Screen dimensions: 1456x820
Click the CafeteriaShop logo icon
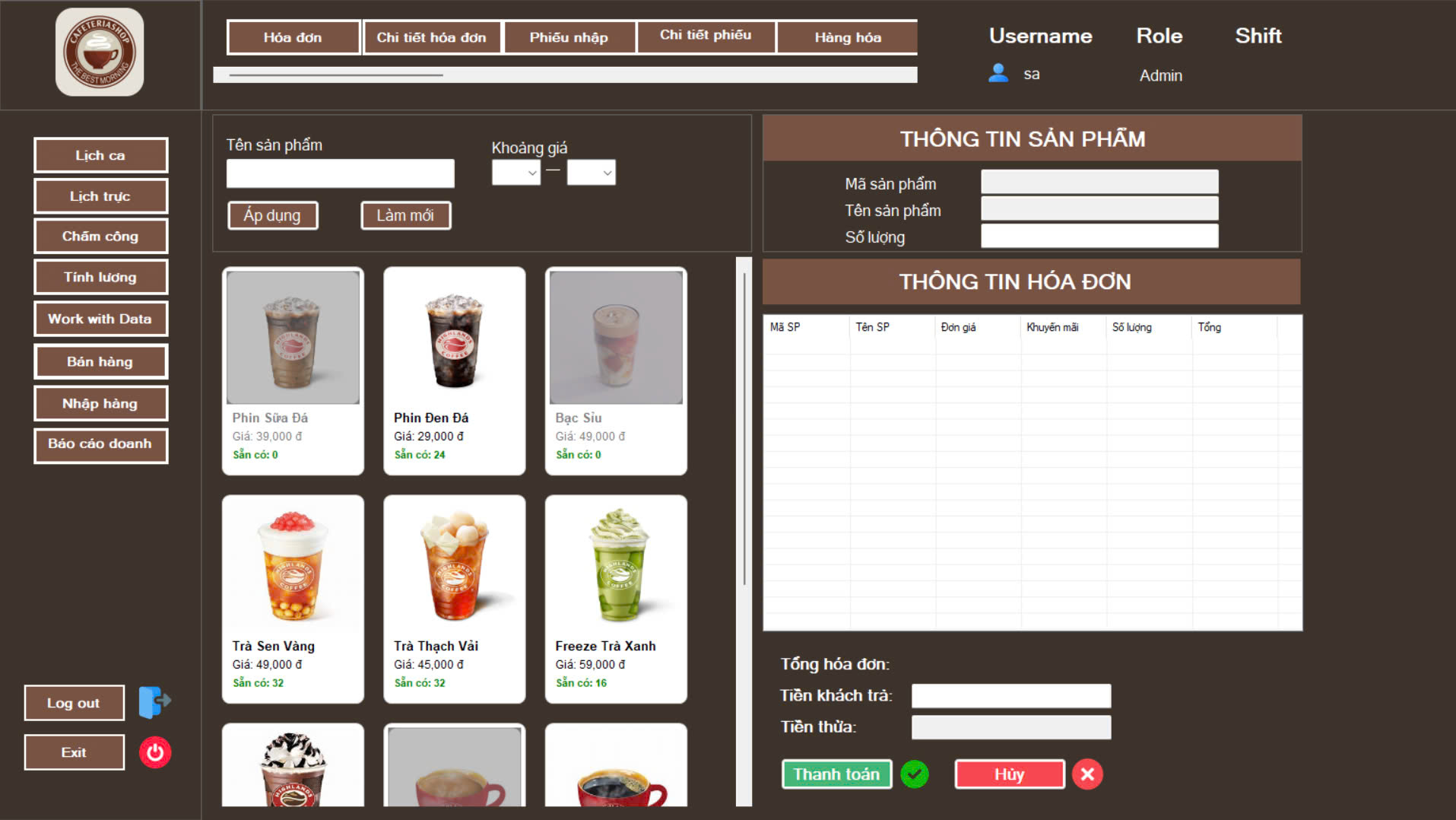click(101, 52)
